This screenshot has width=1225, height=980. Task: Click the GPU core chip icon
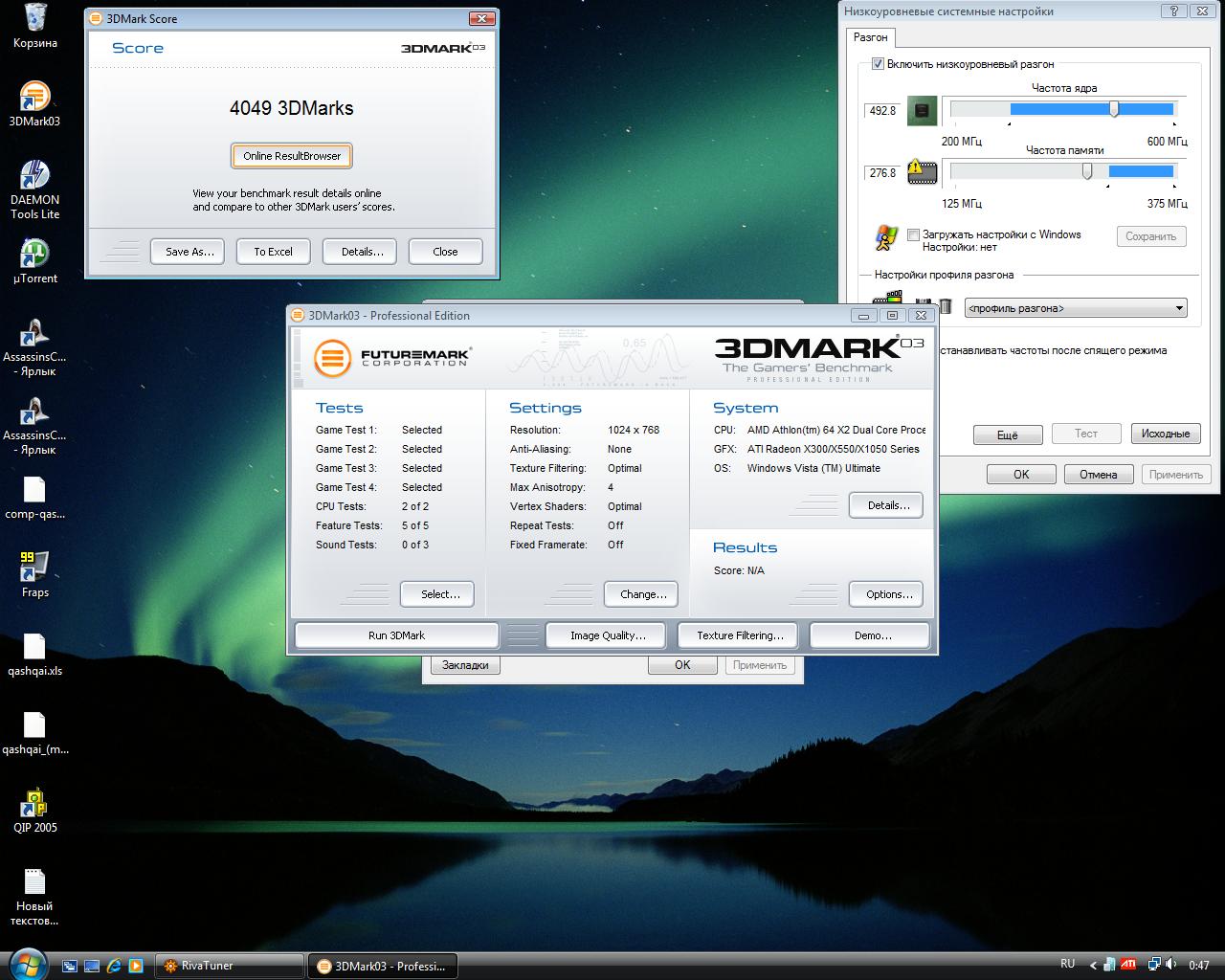923,110
